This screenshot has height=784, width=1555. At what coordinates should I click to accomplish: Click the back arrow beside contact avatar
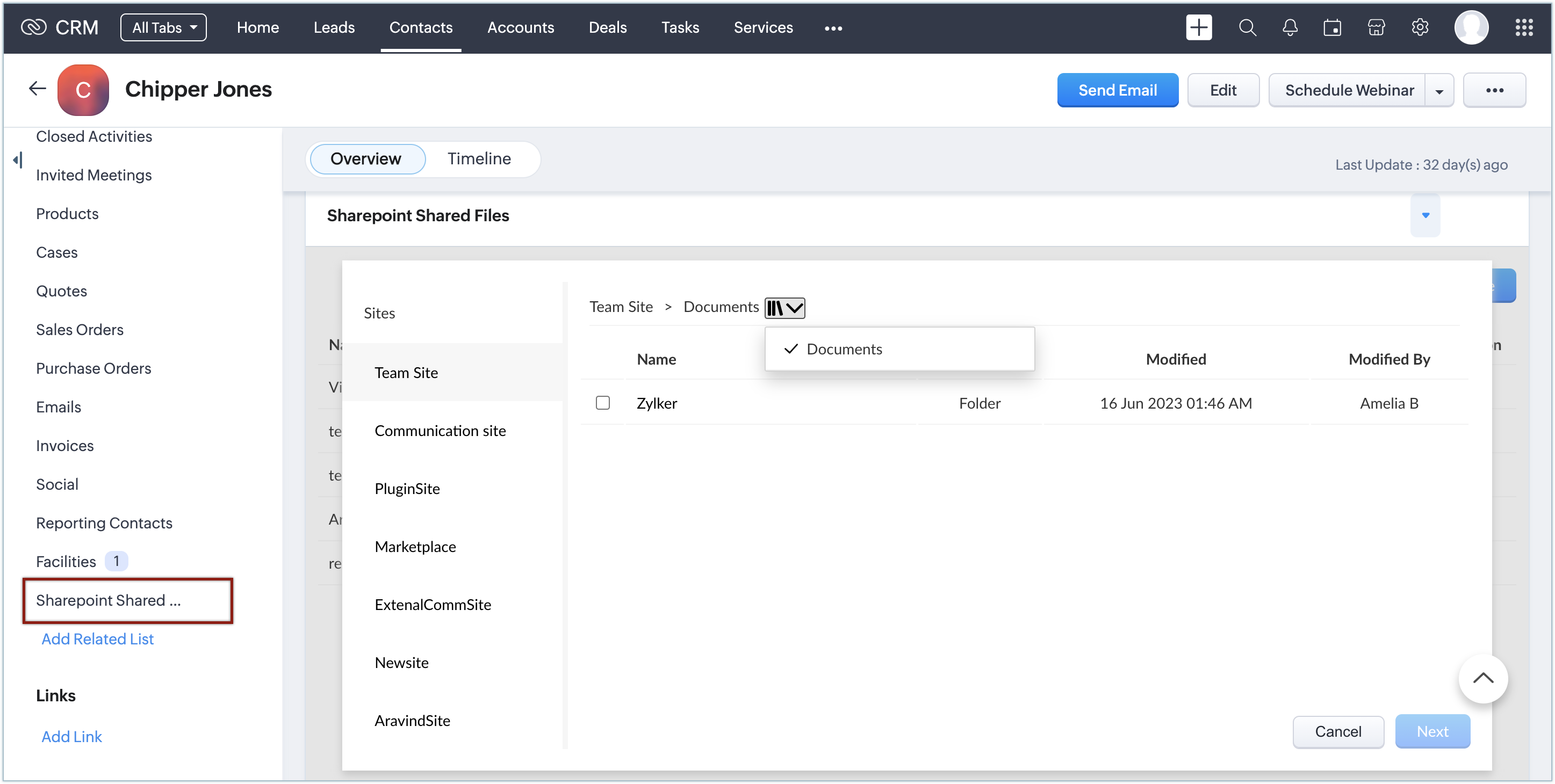coord(38,89)
